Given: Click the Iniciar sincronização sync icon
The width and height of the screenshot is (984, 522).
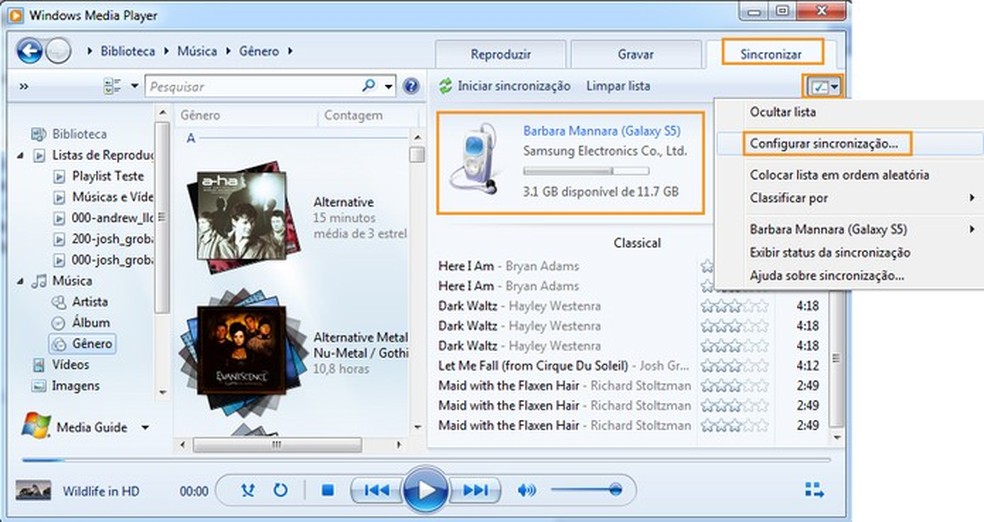Looking at the screenshot, I should coord(446,87).
